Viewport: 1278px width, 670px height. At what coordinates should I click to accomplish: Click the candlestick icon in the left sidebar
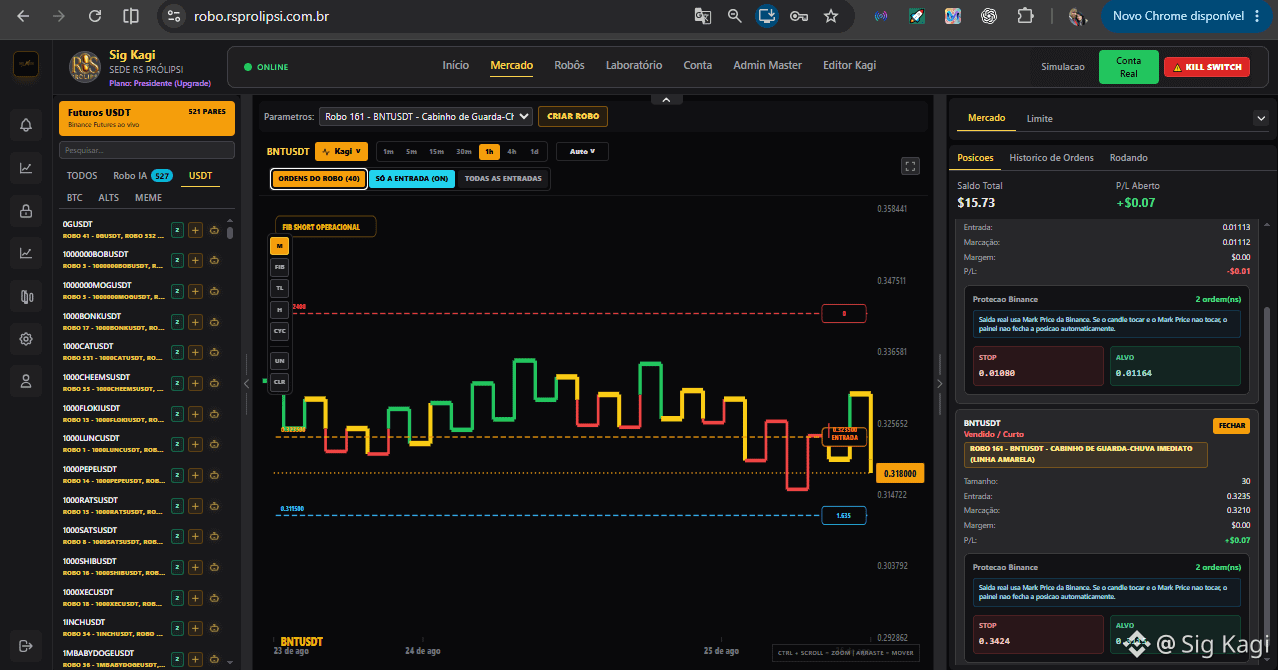click(x=26, y=296)
